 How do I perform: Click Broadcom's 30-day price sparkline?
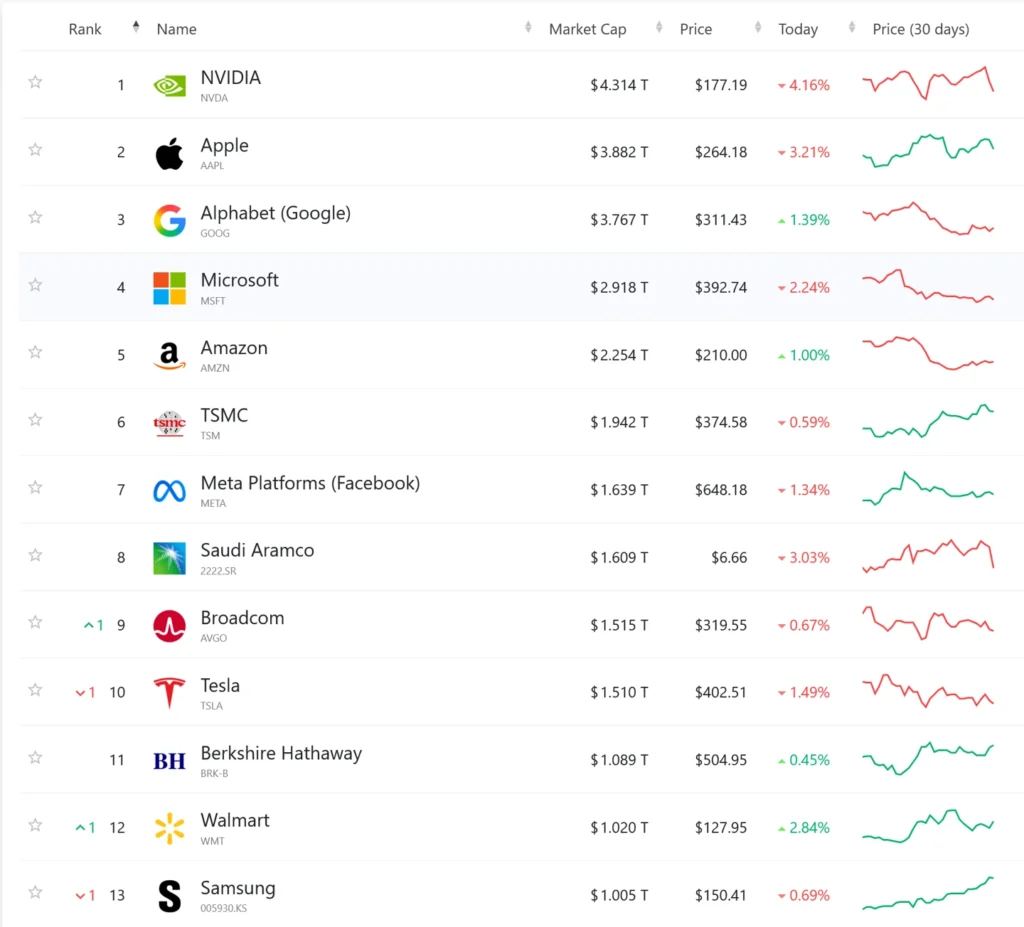click(928, 623)
